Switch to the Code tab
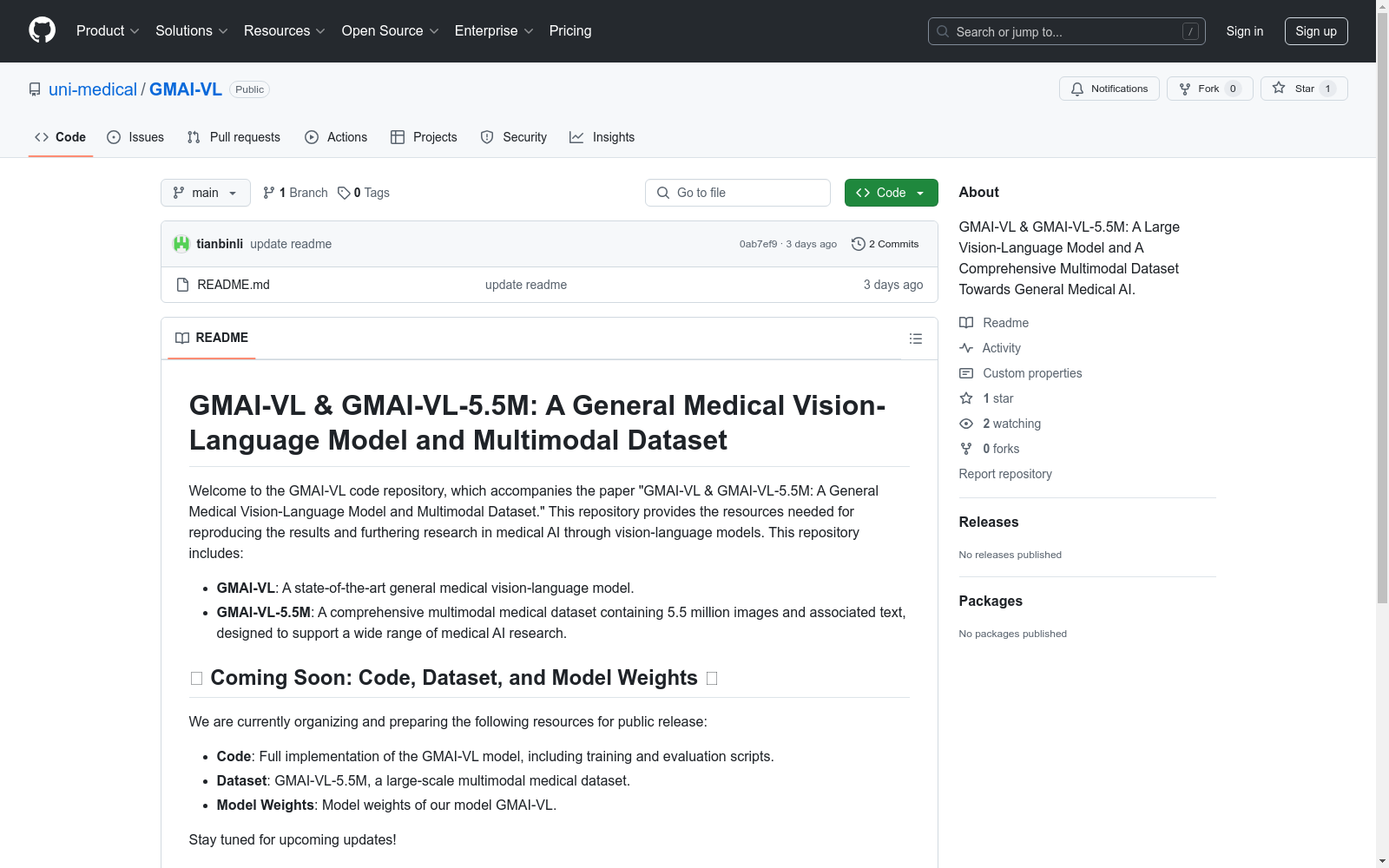This screenshot has height=868, width=1389. pos(61,137)
